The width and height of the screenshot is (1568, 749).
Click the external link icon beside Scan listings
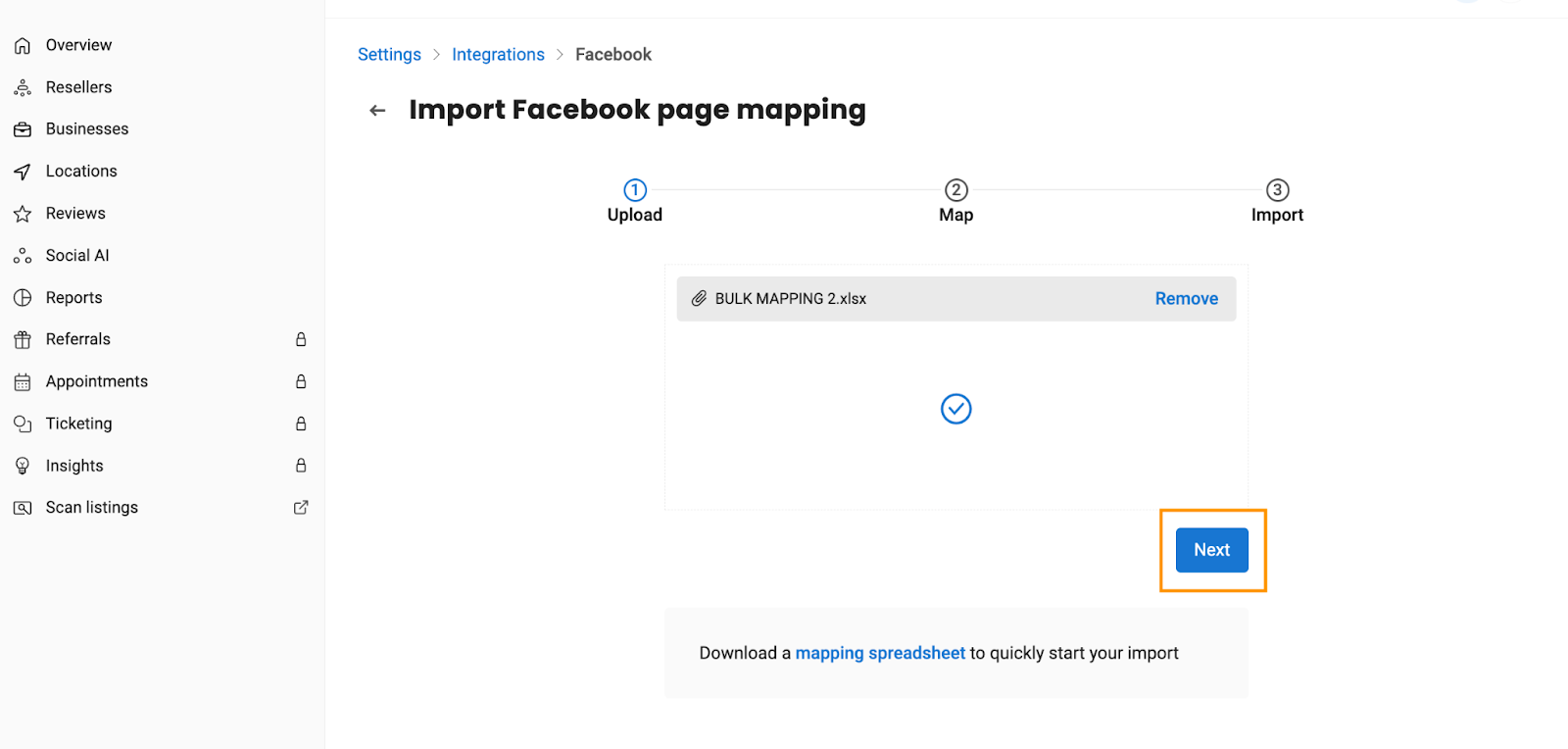pos(301,507)
